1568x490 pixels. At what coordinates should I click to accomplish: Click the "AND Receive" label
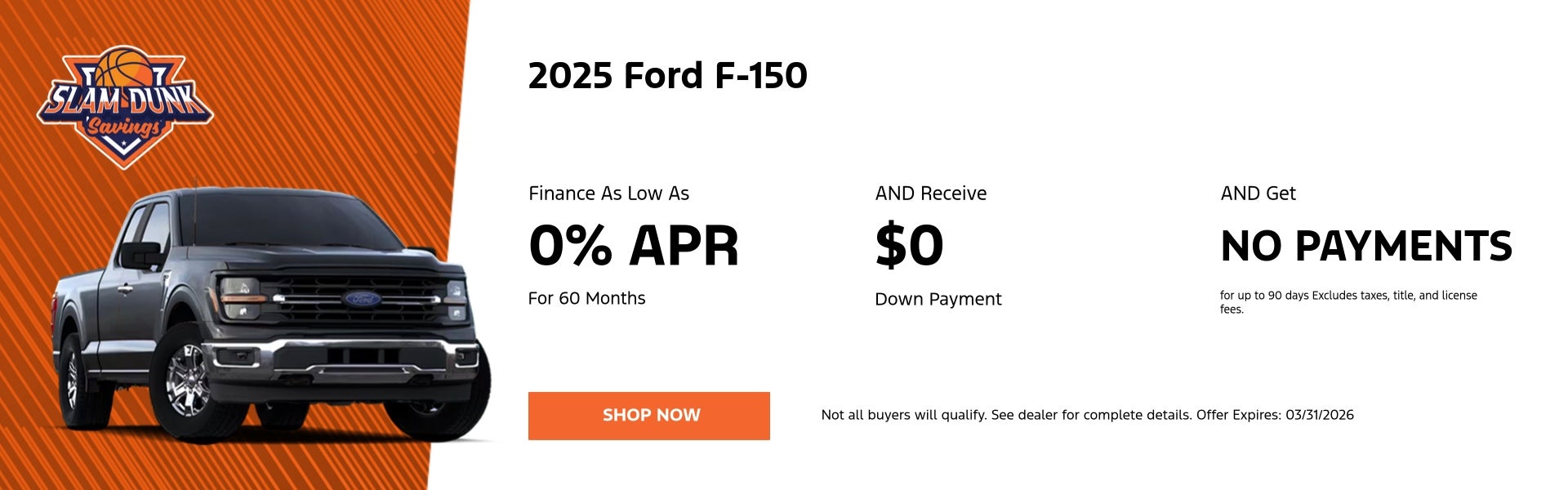[930, 194]
